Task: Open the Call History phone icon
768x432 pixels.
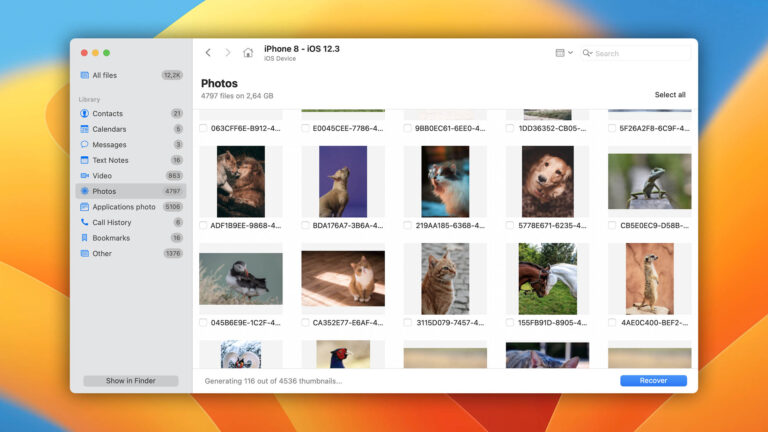Action: tap(84, 222)
